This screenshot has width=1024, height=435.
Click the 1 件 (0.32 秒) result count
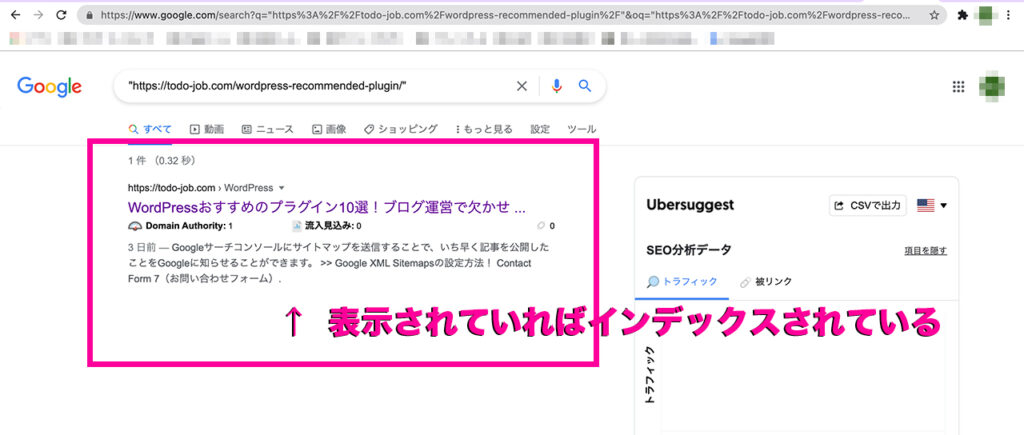click(162, 160)
